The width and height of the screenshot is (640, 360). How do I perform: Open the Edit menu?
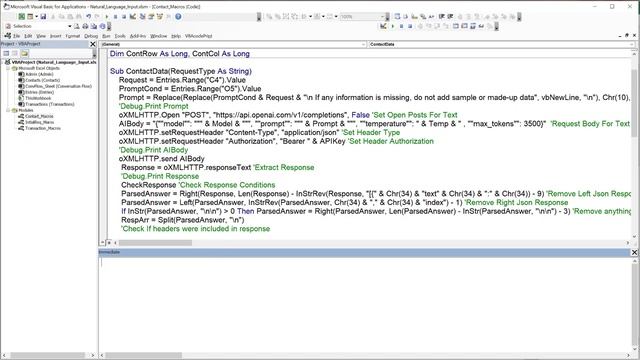(28, 36)
